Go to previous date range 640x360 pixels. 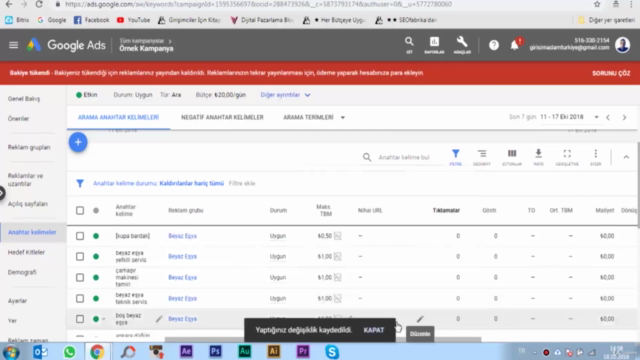tap(608, 118)
